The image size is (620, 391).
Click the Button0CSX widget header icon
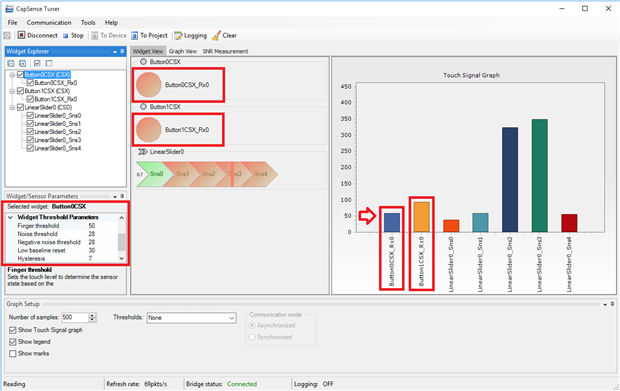point(143,62)
